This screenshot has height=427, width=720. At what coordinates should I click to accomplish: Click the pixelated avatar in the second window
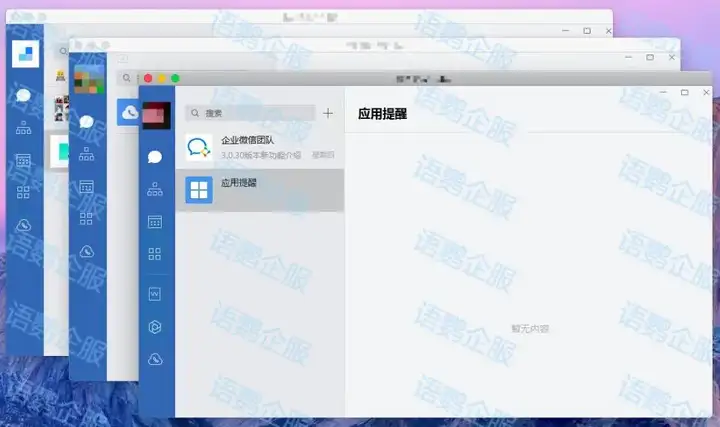87,80
